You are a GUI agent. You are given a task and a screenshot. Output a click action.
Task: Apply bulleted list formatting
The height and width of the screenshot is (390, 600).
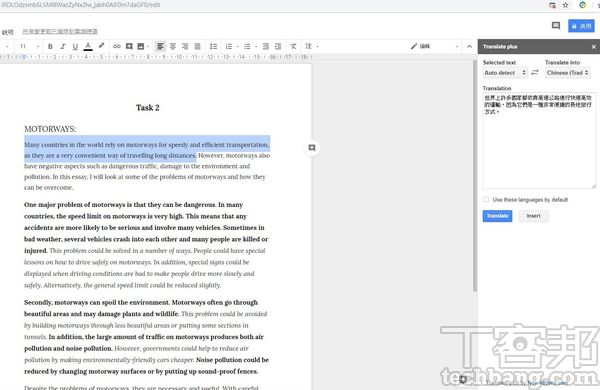247,46
